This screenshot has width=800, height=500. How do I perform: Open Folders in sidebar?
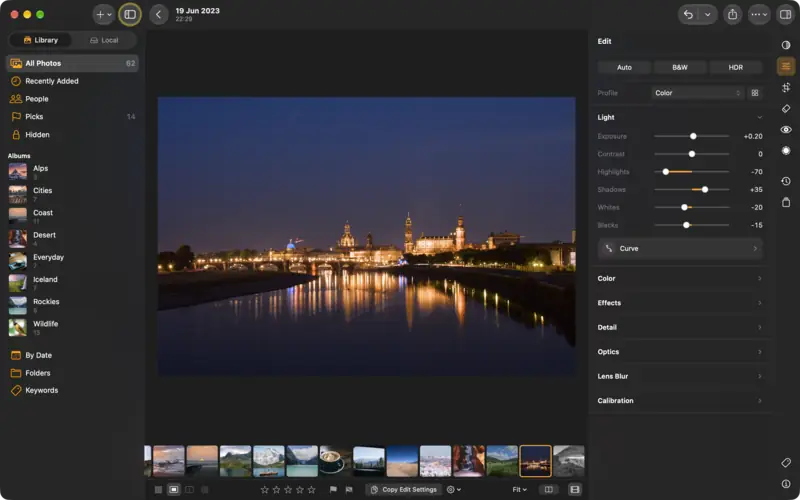(x=72, y=373)
